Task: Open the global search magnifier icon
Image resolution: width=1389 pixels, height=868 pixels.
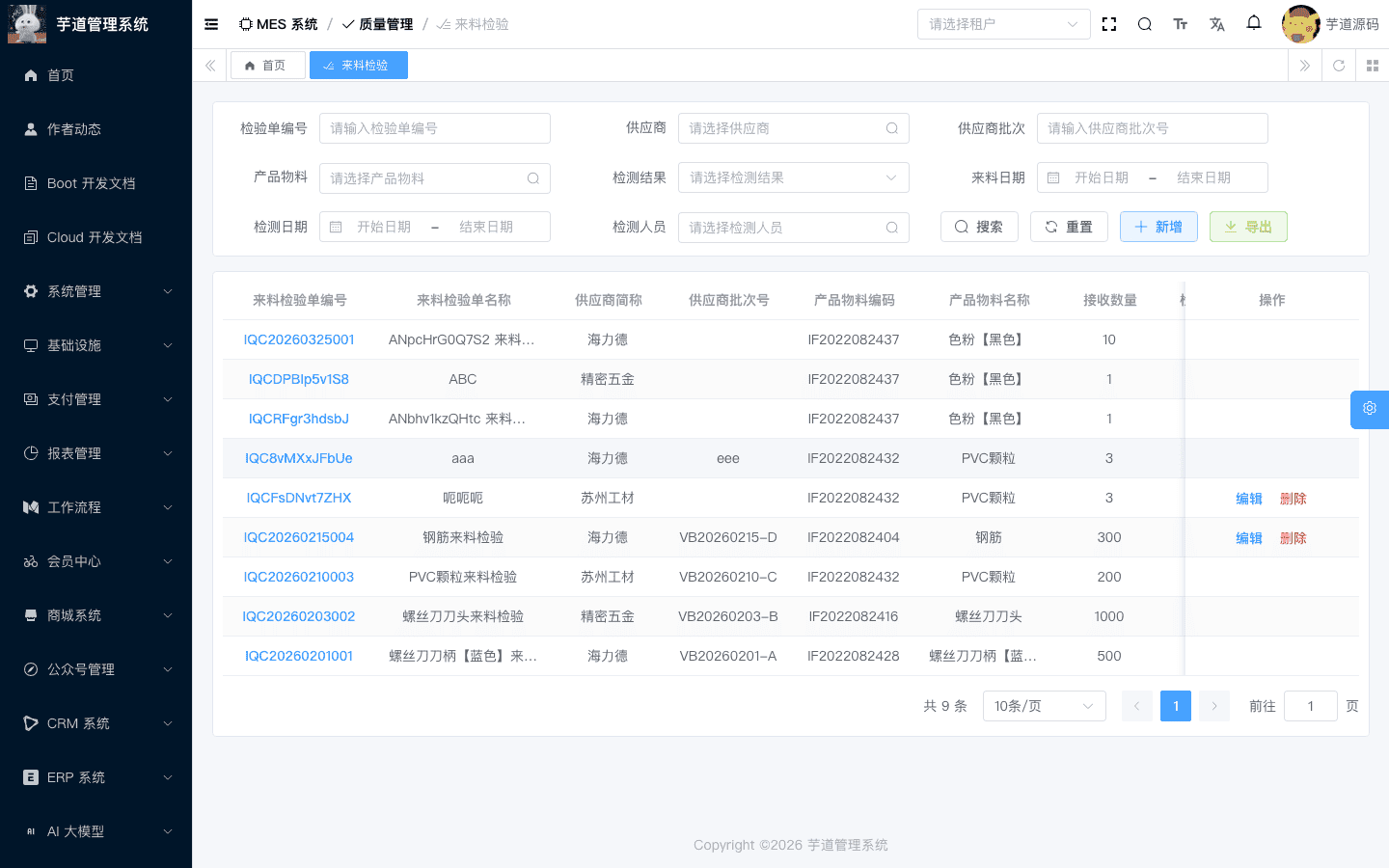Action: (x=1144, y=23)
